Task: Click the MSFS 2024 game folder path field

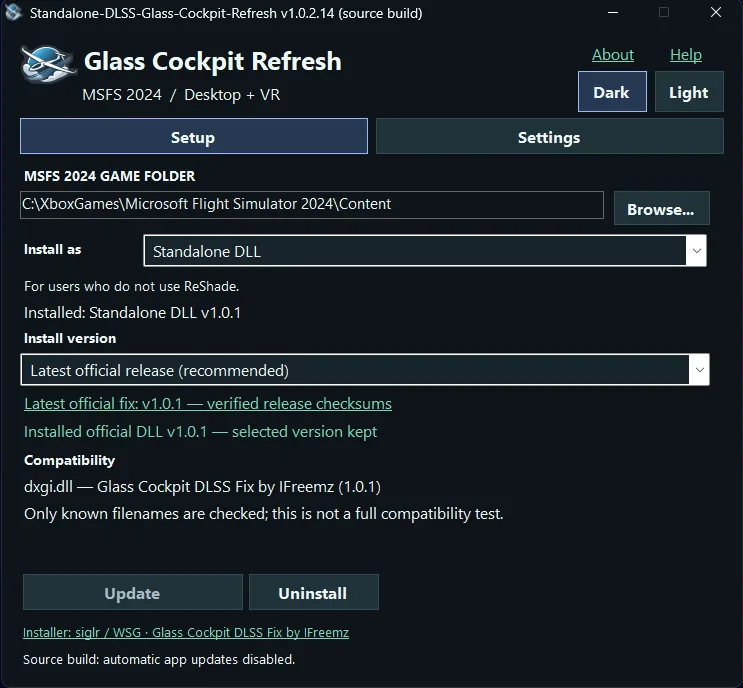Action: click(x=312, y=205)
